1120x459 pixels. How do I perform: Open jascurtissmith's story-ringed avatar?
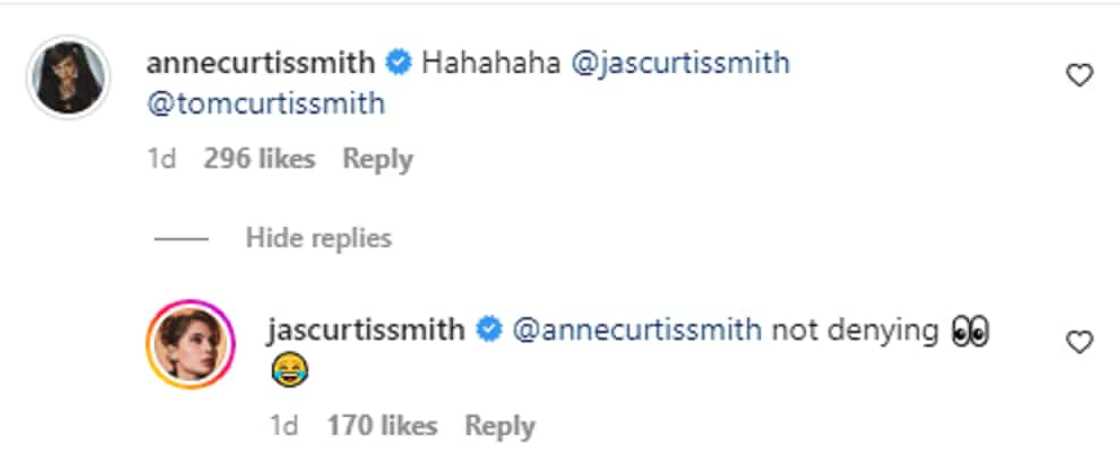(190, 345)
